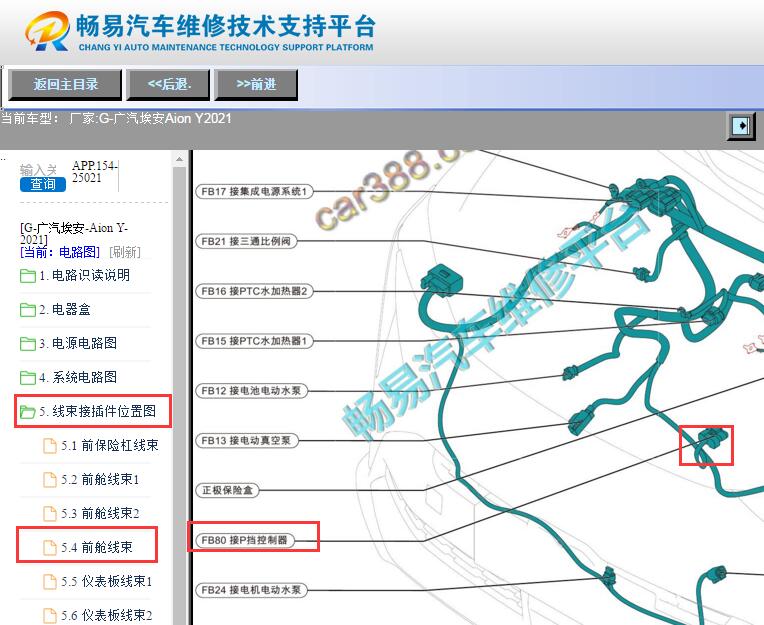Screen dimensions: 764x625
Task: Click document icon beside 5.4 前舱线束
Action: pyautogui.click(x=50, y=548)
